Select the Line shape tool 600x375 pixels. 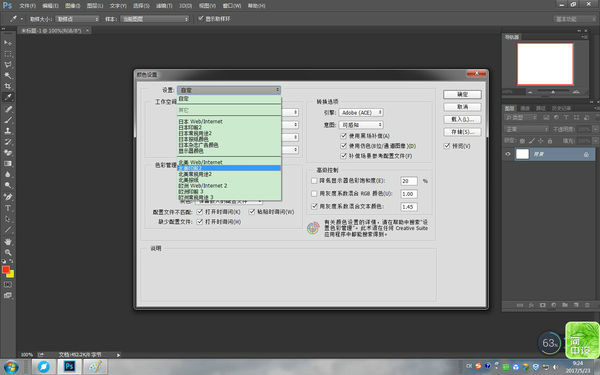pyautogui.click(x=8, y=230)
